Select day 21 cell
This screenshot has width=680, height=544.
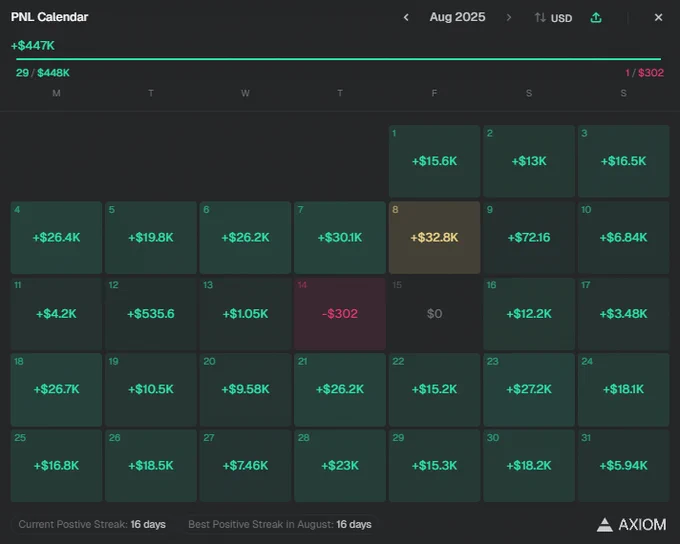coord(340,390)
